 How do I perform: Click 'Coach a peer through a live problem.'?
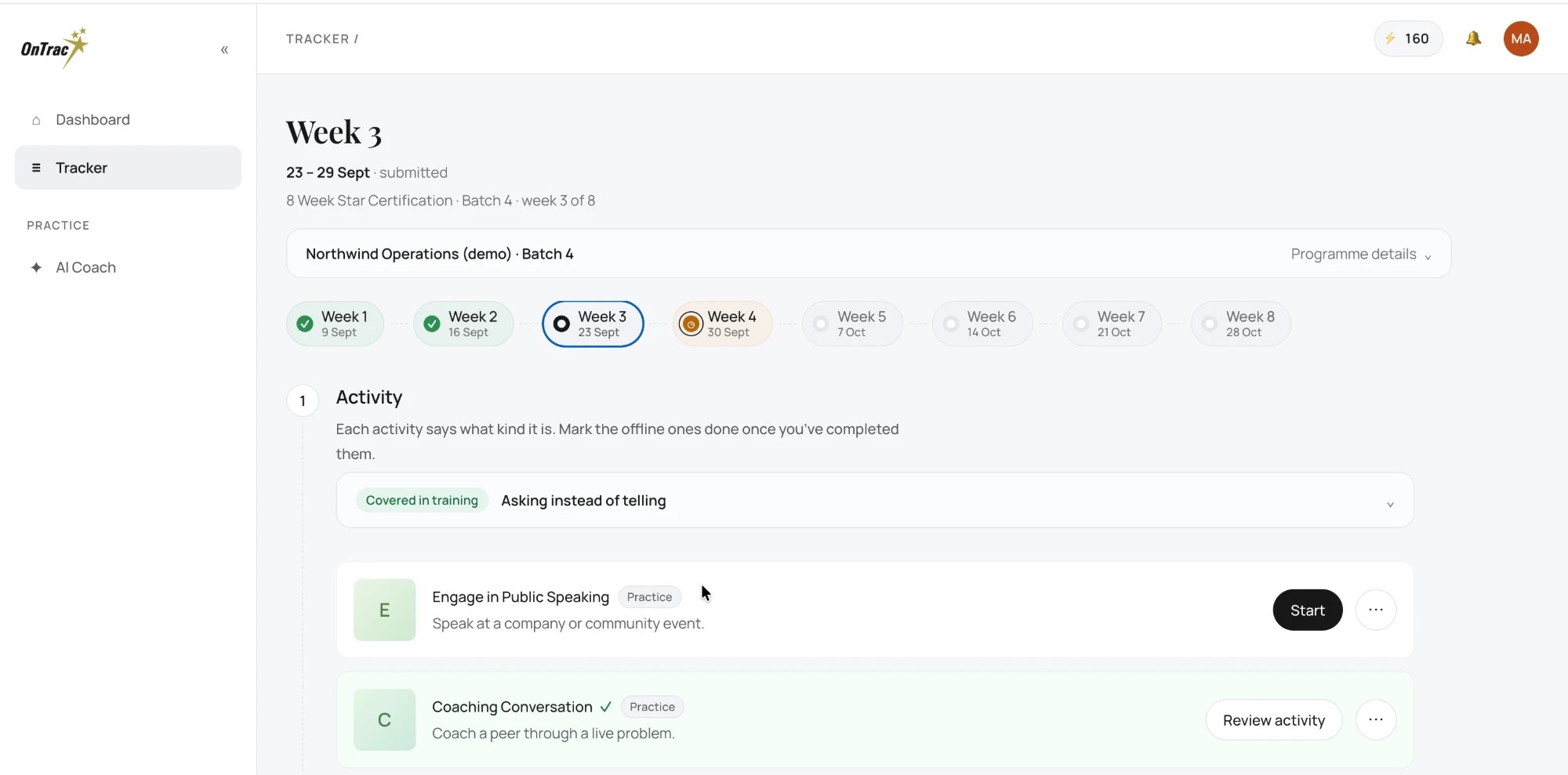click(554, 733)
